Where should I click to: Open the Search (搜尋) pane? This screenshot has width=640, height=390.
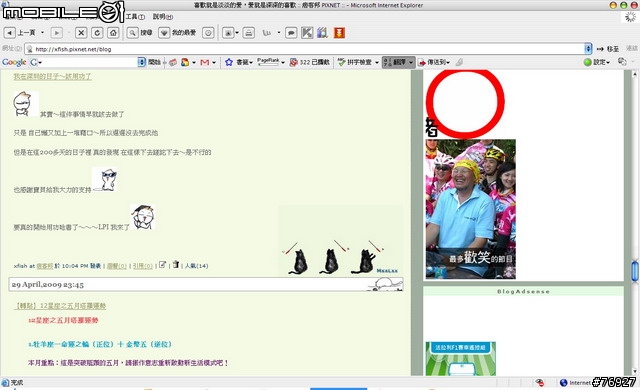pos(139,33)
